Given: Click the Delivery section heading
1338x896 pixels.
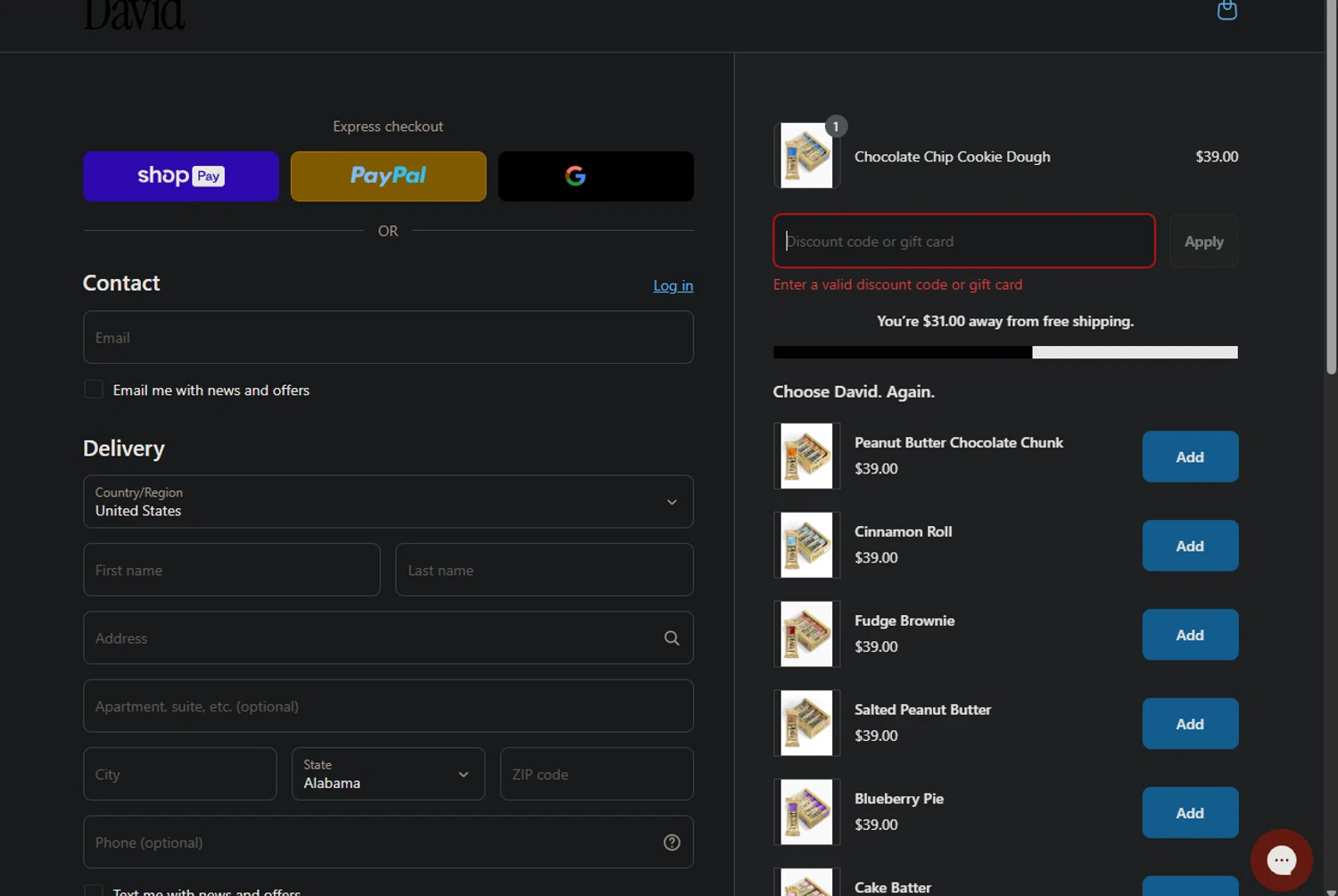Looking at the screenshot, I should (124, 448).
